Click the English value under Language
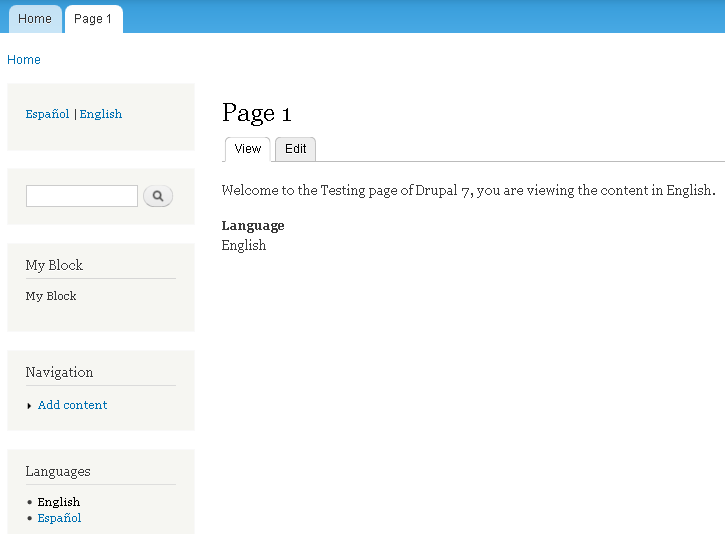 (244, 245)
